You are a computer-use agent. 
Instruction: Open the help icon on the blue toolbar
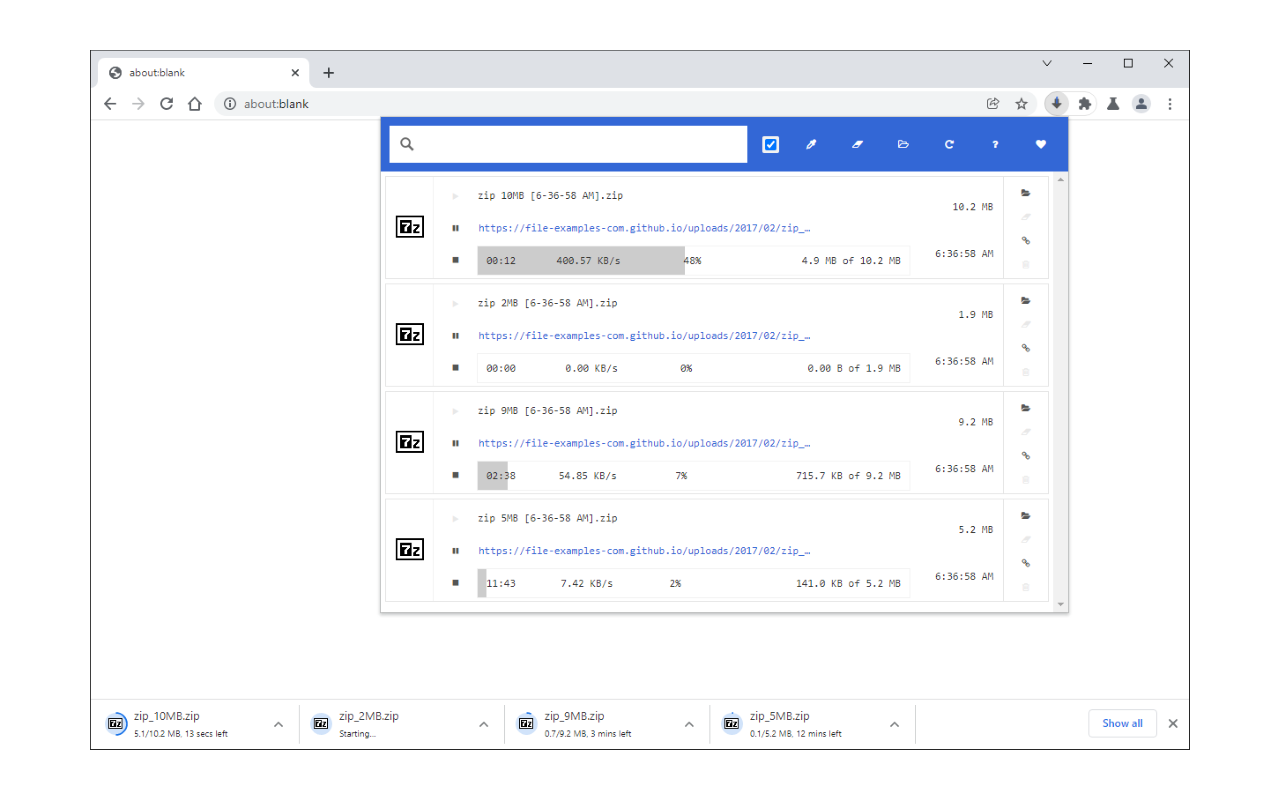(995, 144)
